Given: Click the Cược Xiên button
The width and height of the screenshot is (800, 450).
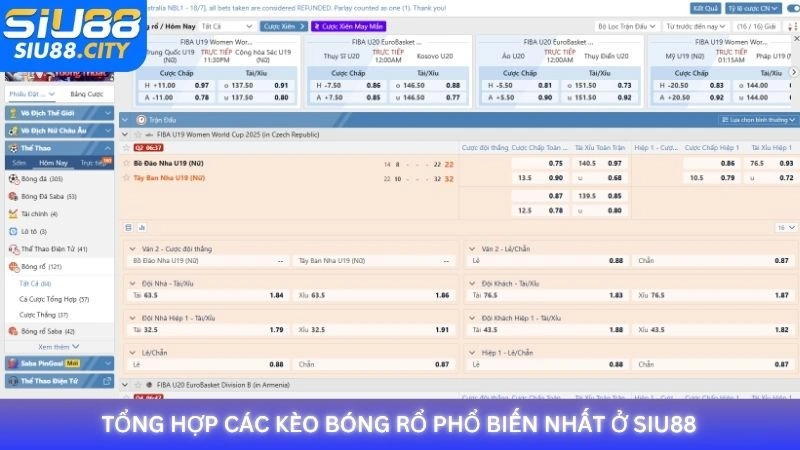Looking at the screenshot, I should click(284, 26).
